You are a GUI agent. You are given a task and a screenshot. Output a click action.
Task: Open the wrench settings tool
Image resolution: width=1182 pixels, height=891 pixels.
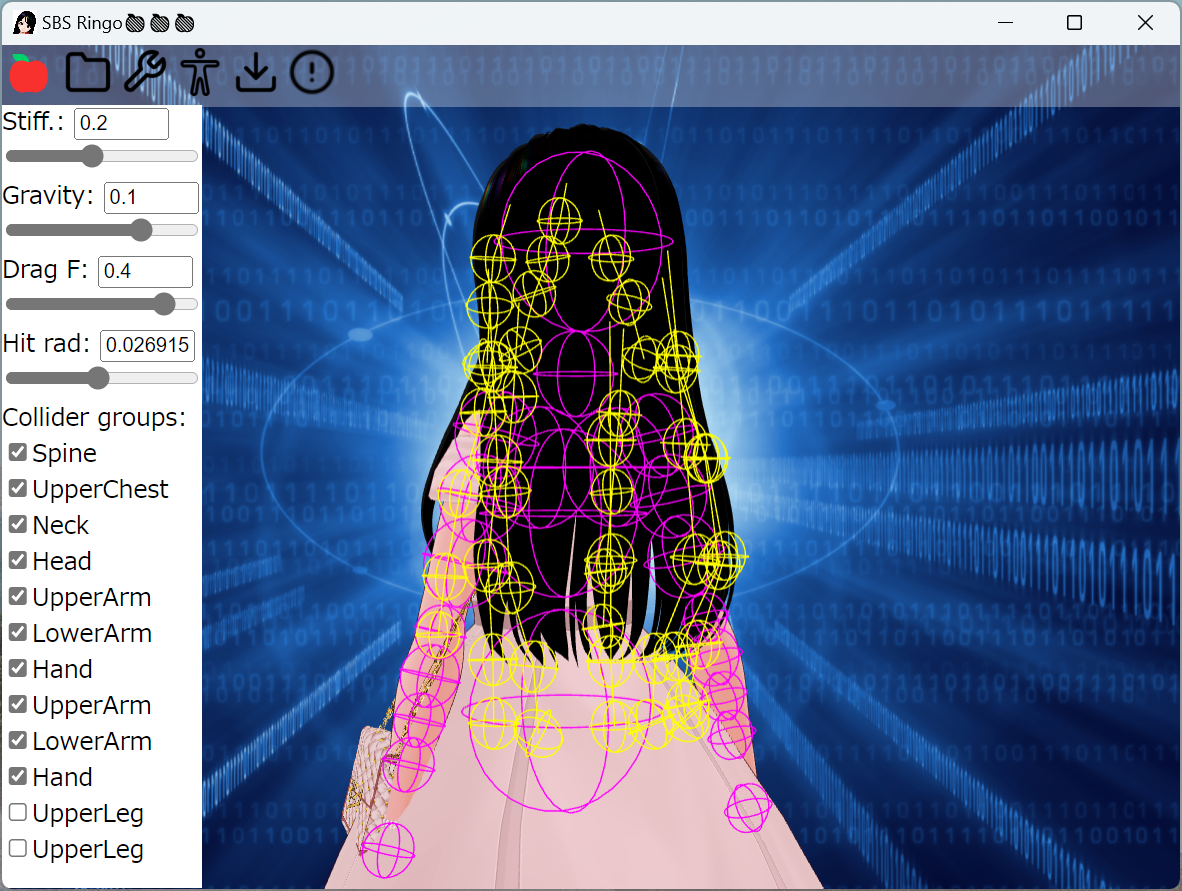(x=144, y=72)
